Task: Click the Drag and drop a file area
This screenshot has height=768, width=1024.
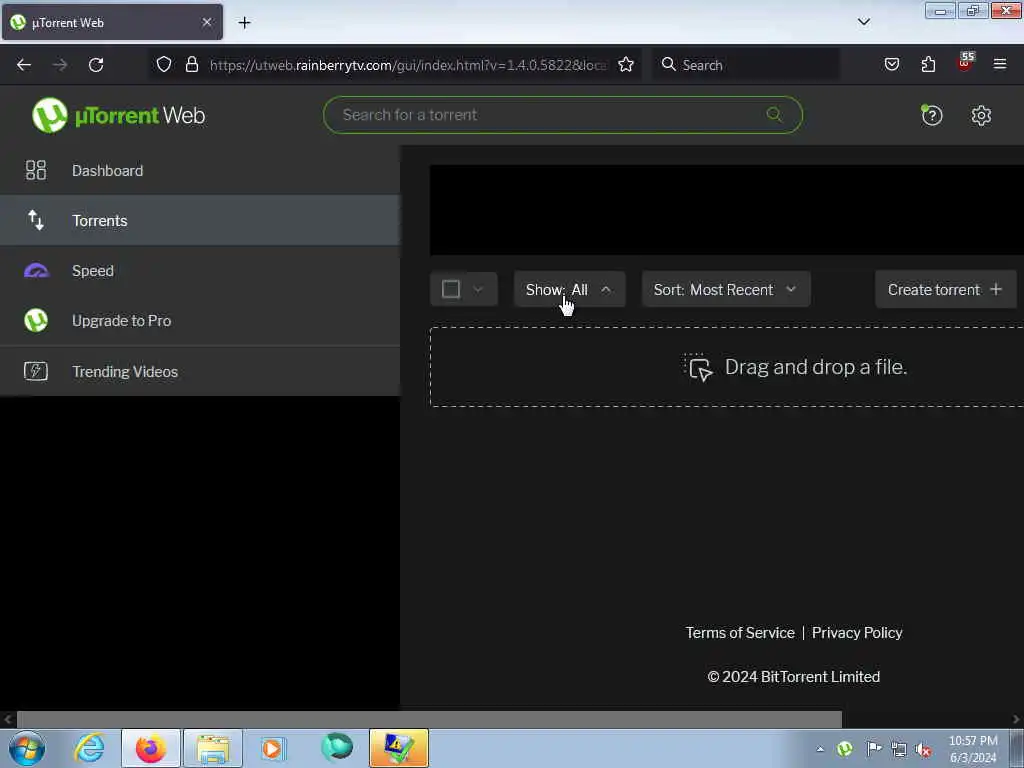Action: [x=726, y=367]
